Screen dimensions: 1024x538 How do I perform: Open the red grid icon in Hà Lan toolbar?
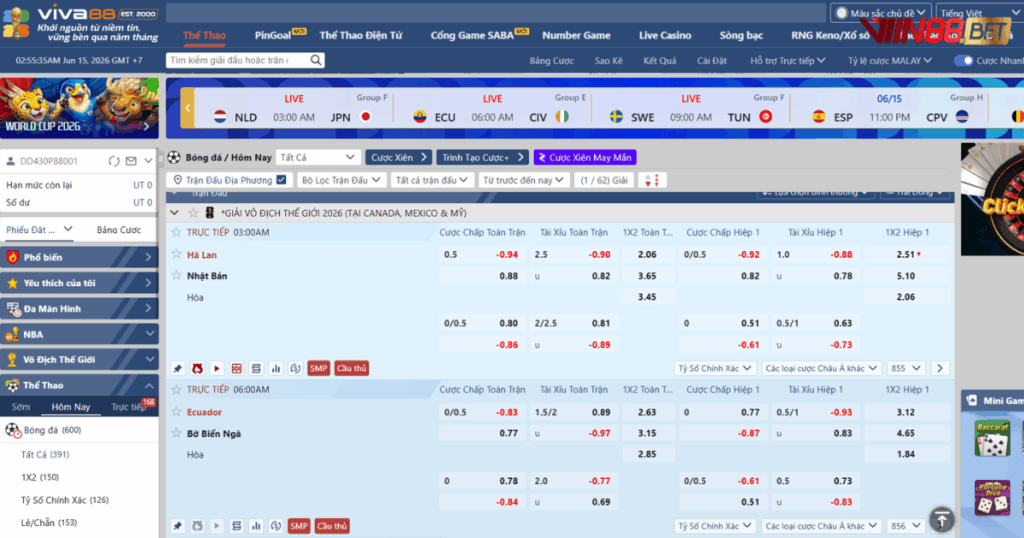pyautogui.click(x=236, y=368)
